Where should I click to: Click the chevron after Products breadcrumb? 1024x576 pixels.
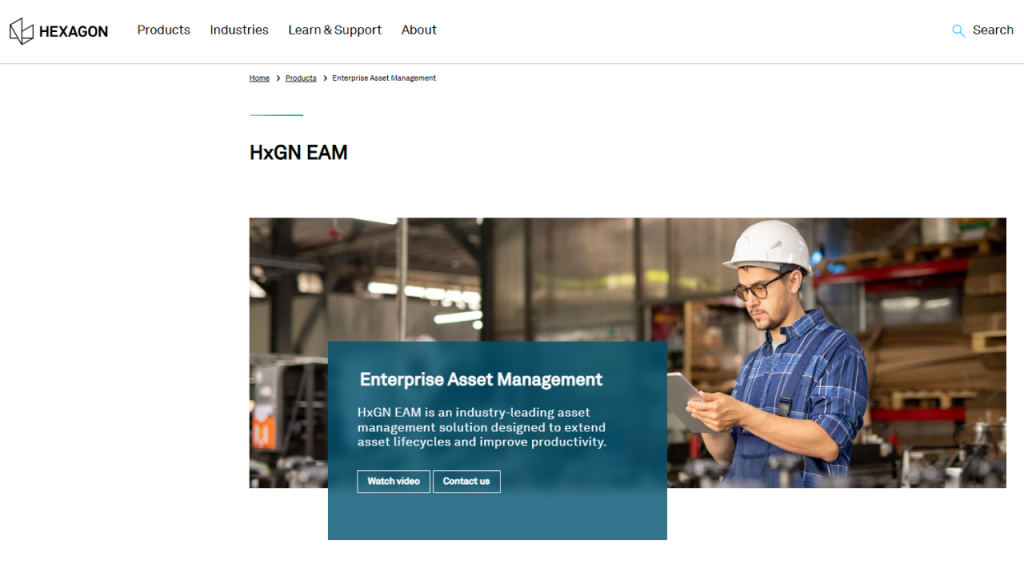(x=325, y=78)
